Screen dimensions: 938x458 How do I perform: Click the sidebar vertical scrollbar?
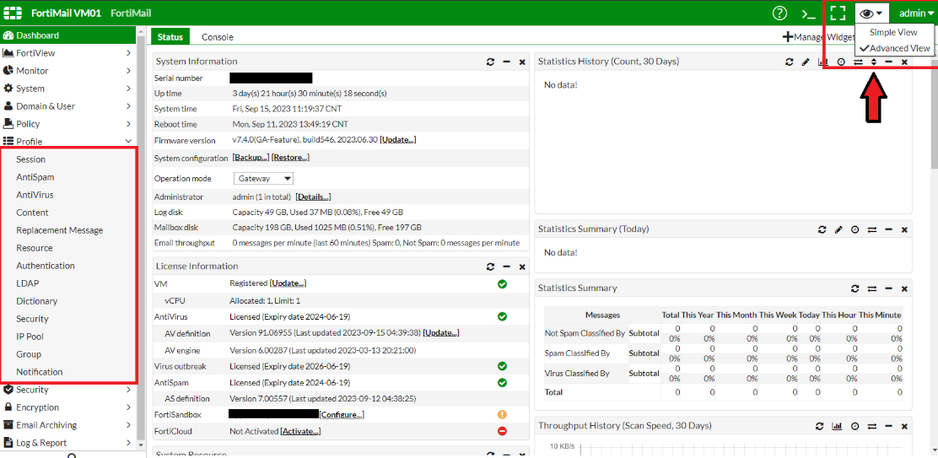tap(141, 239)
